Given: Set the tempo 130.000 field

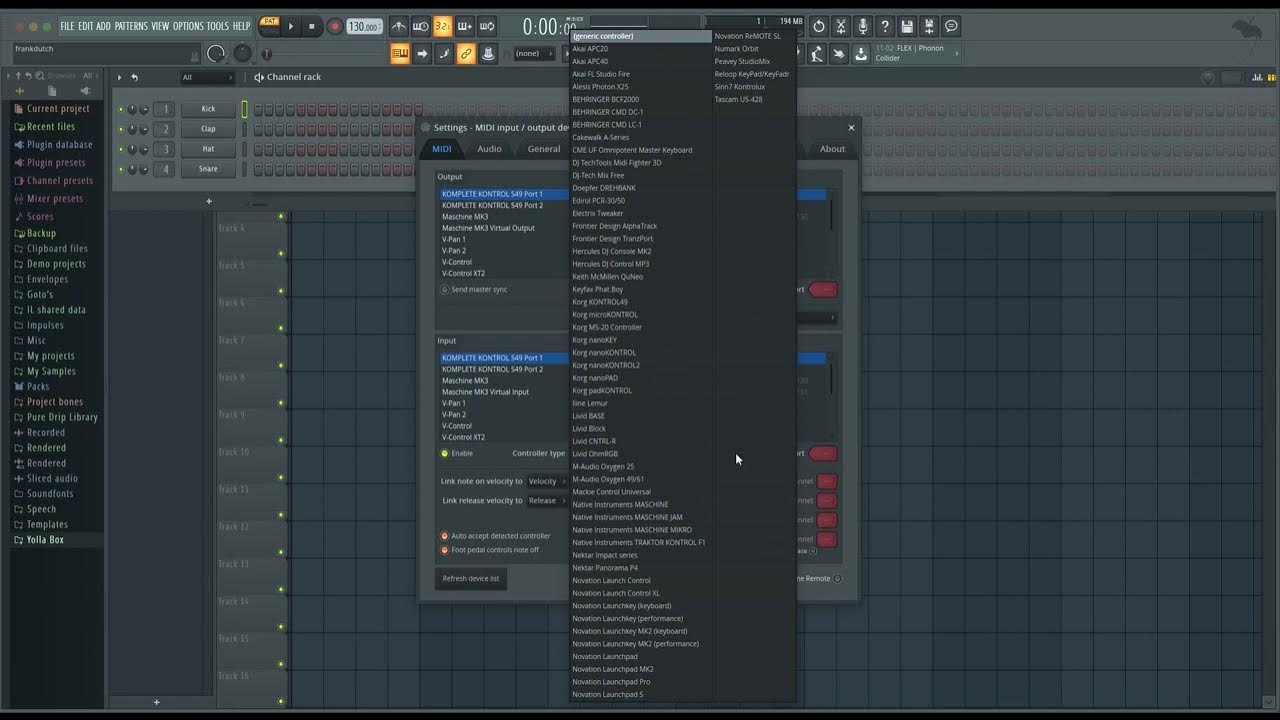Looking at the screenshot, I should [364, 27].
